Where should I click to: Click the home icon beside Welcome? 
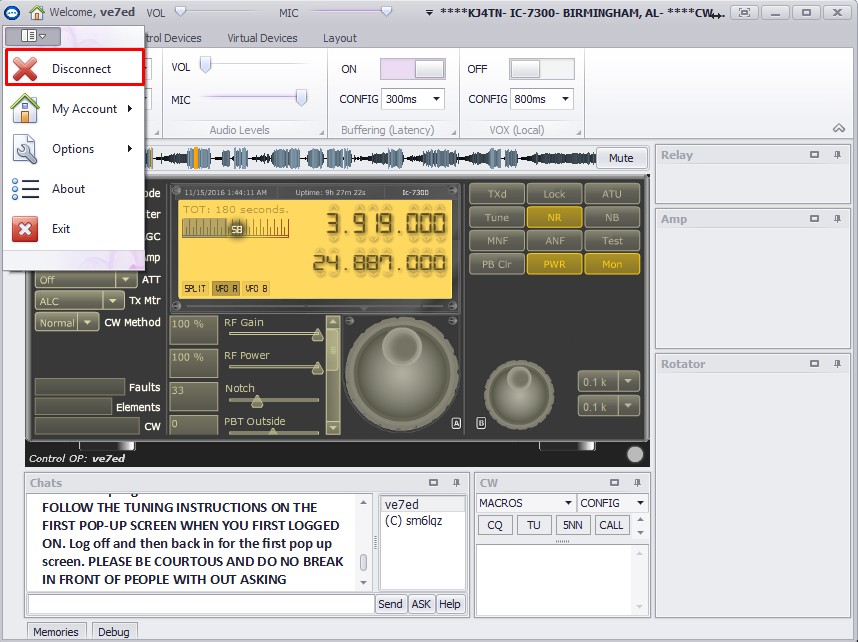(x=37, y=11)
